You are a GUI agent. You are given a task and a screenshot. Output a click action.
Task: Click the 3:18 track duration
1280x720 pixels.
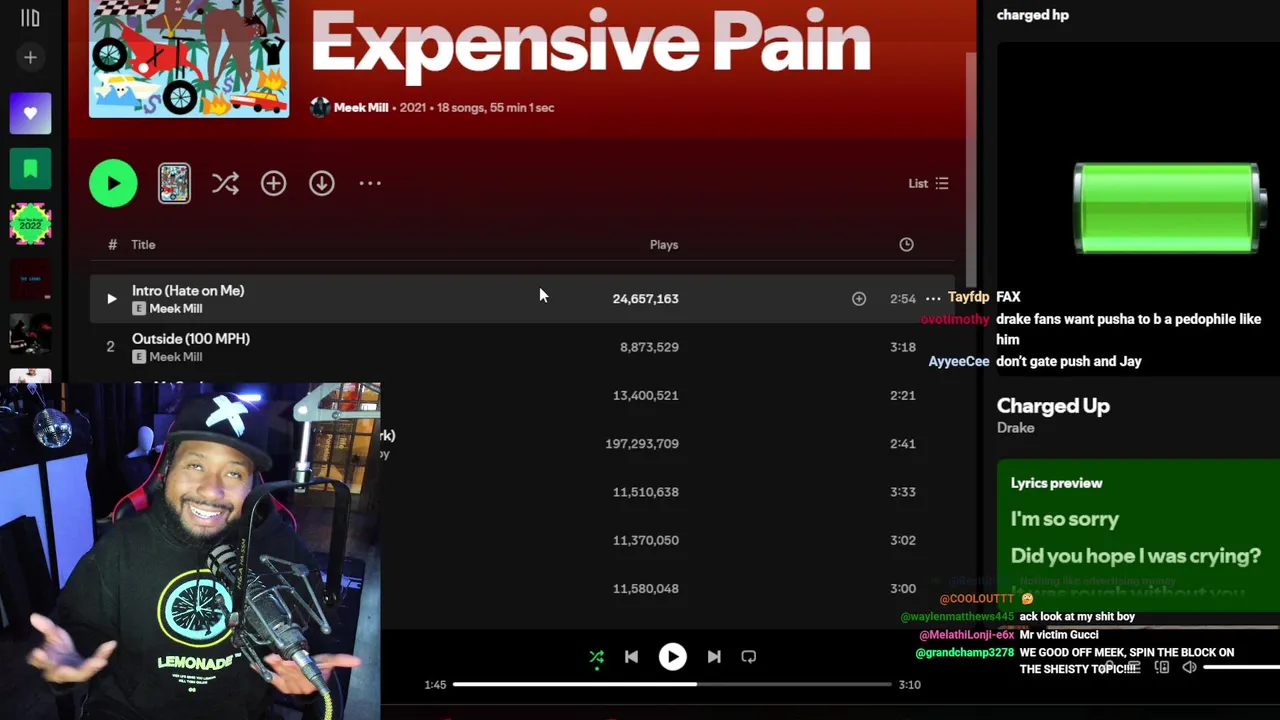[903, 347]
